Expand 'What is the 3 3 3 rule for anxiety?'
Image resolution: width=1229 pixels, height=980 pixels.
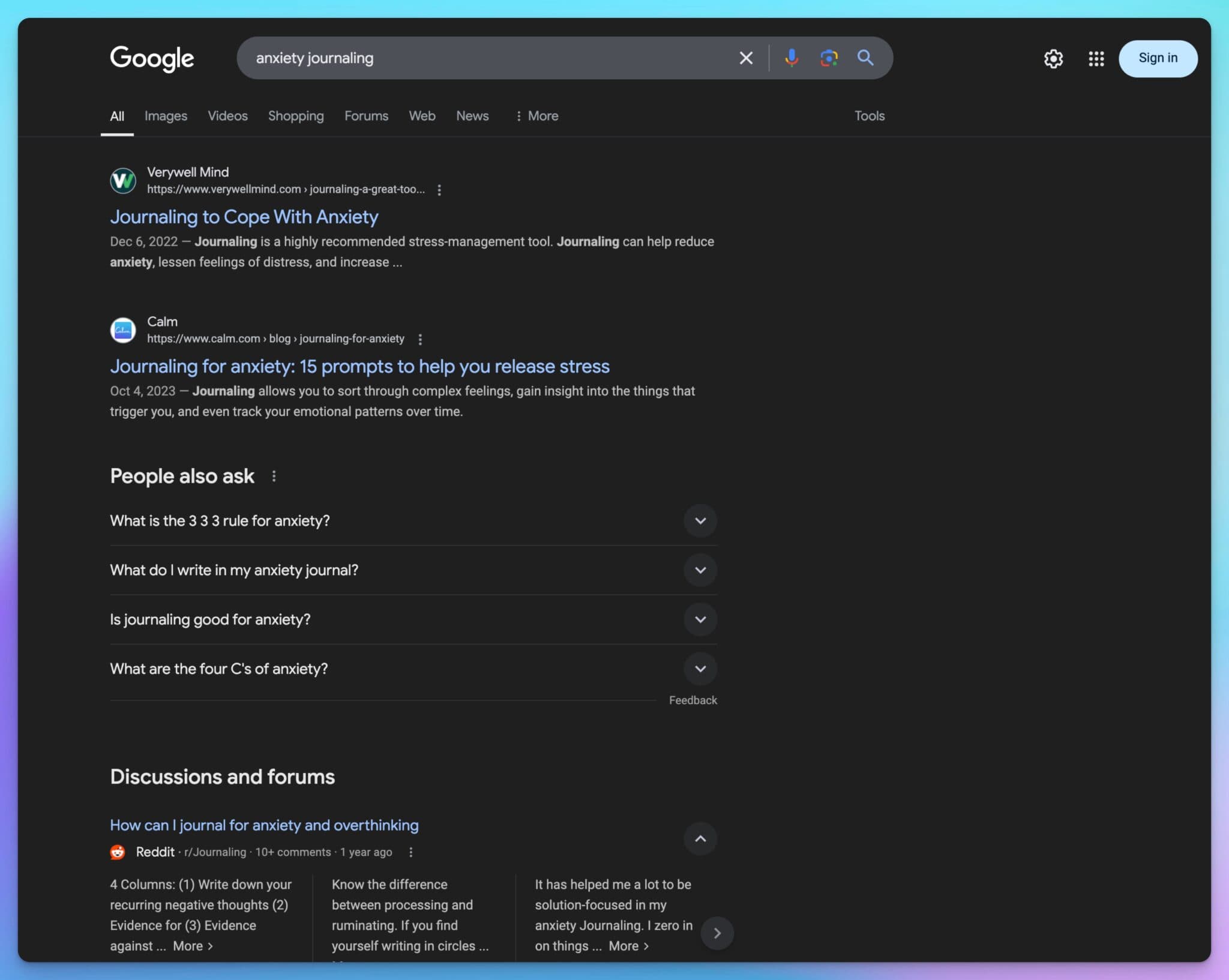(x=700, y=521)
